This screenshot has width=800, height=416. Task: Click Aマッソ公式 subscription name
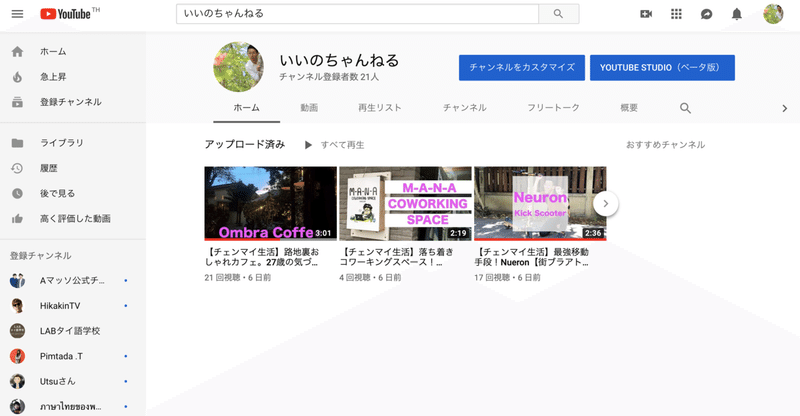coord(72,281)
